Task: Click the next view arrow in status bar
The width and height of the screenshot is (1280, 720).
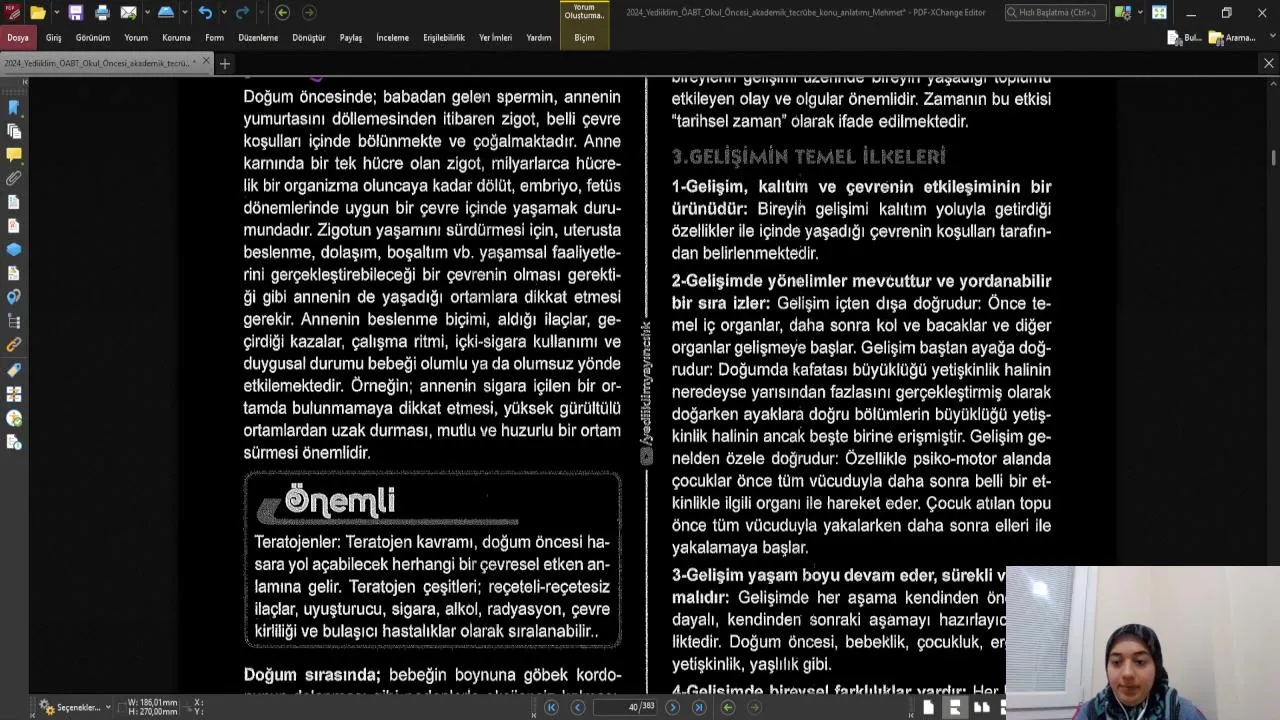Action: [x=754, y=707]
